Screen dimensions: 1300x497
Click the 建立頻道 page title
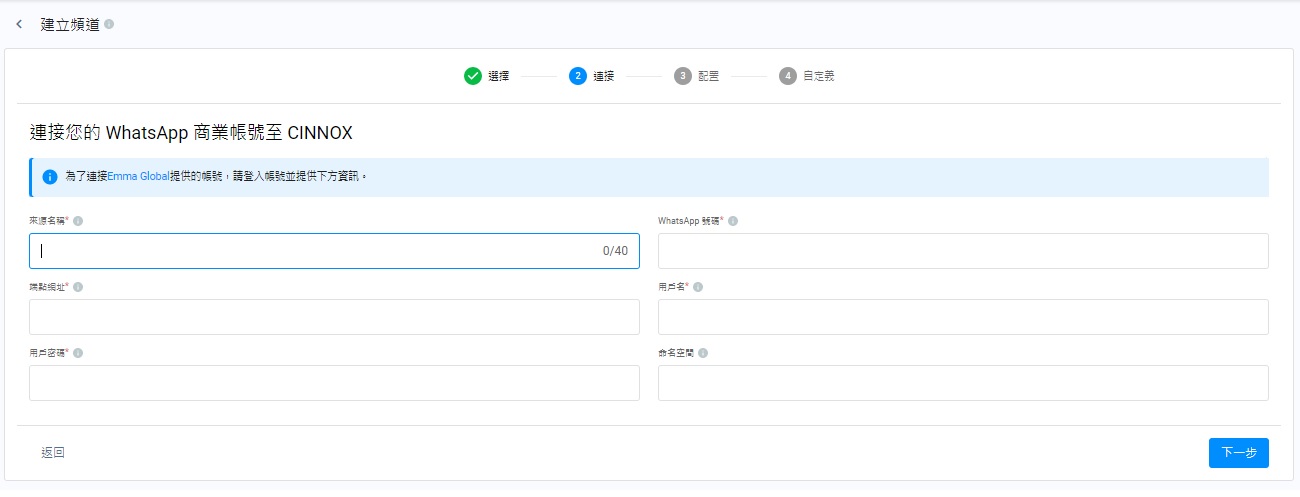click(70, 24)
